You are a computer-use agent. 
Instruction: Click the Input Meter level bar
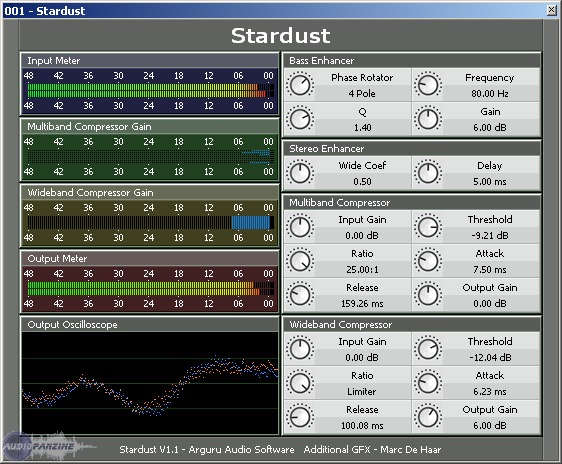coord(151,90)
